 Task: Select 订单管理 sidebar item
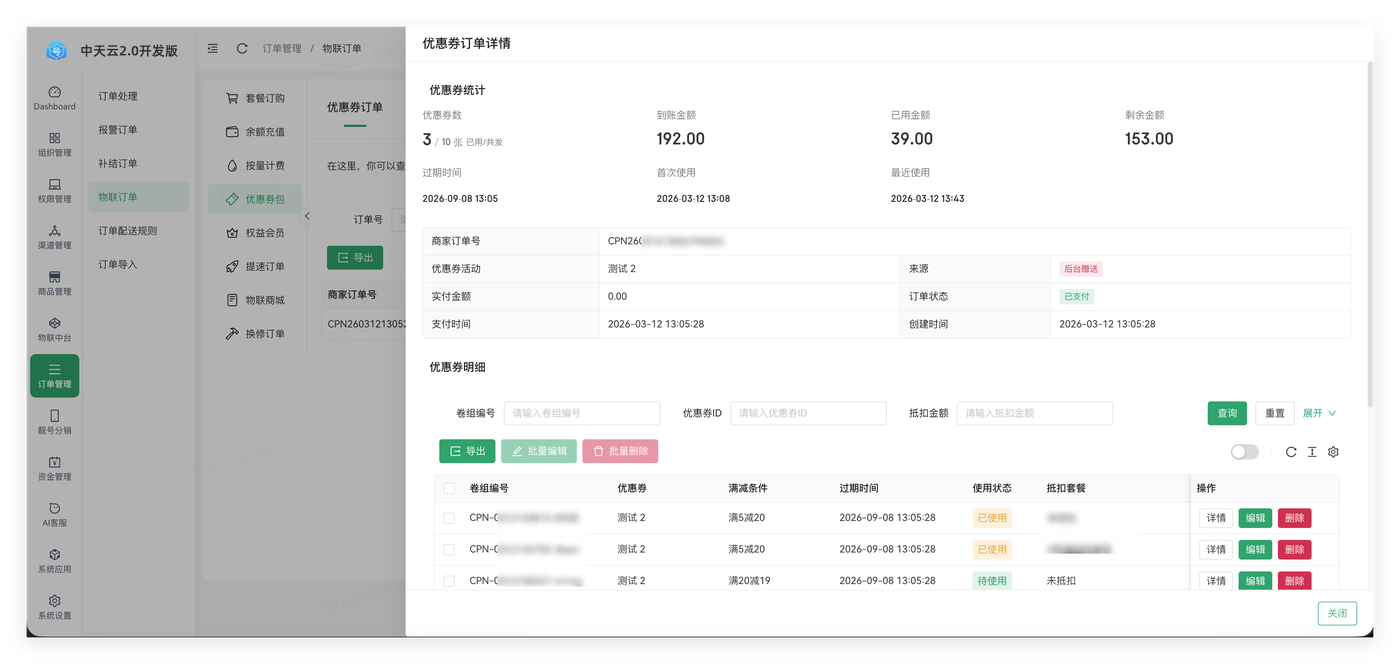(x=54, y=376)
